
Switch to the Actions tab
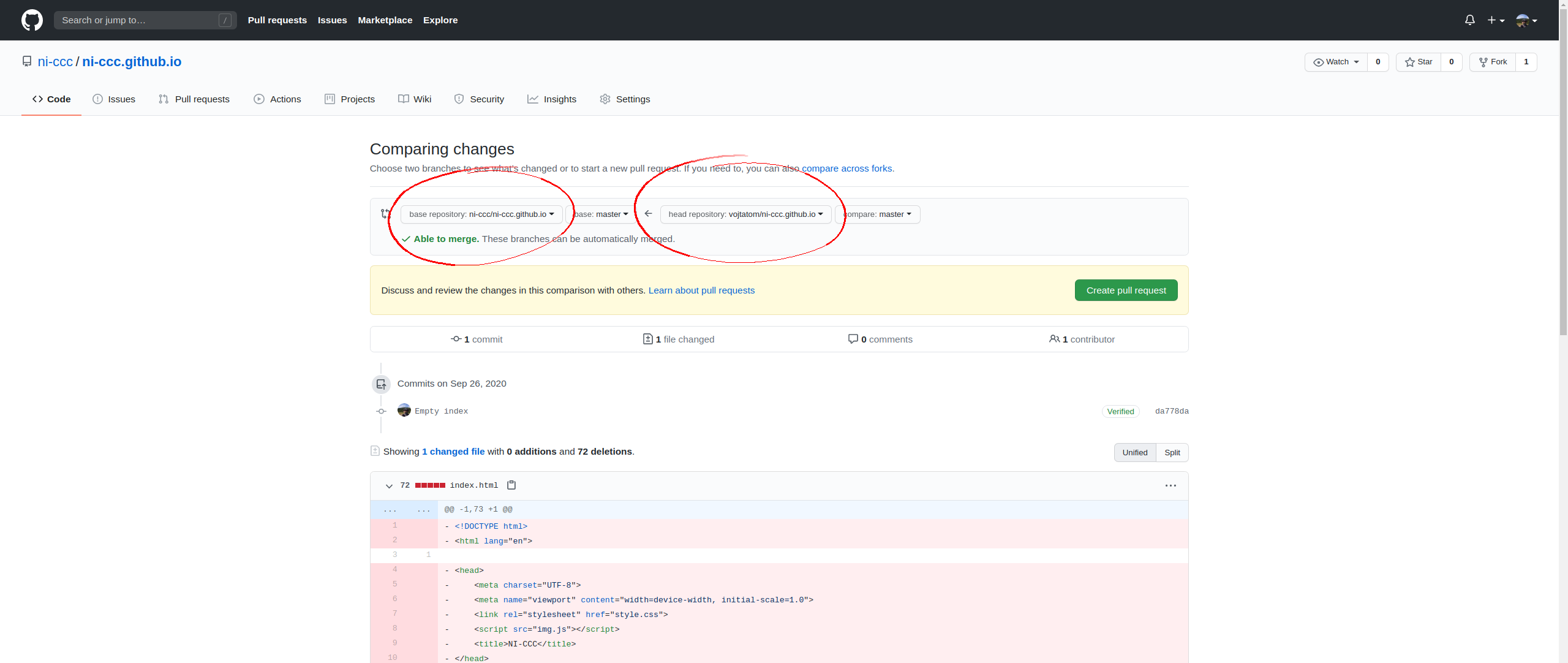(277, 99)
